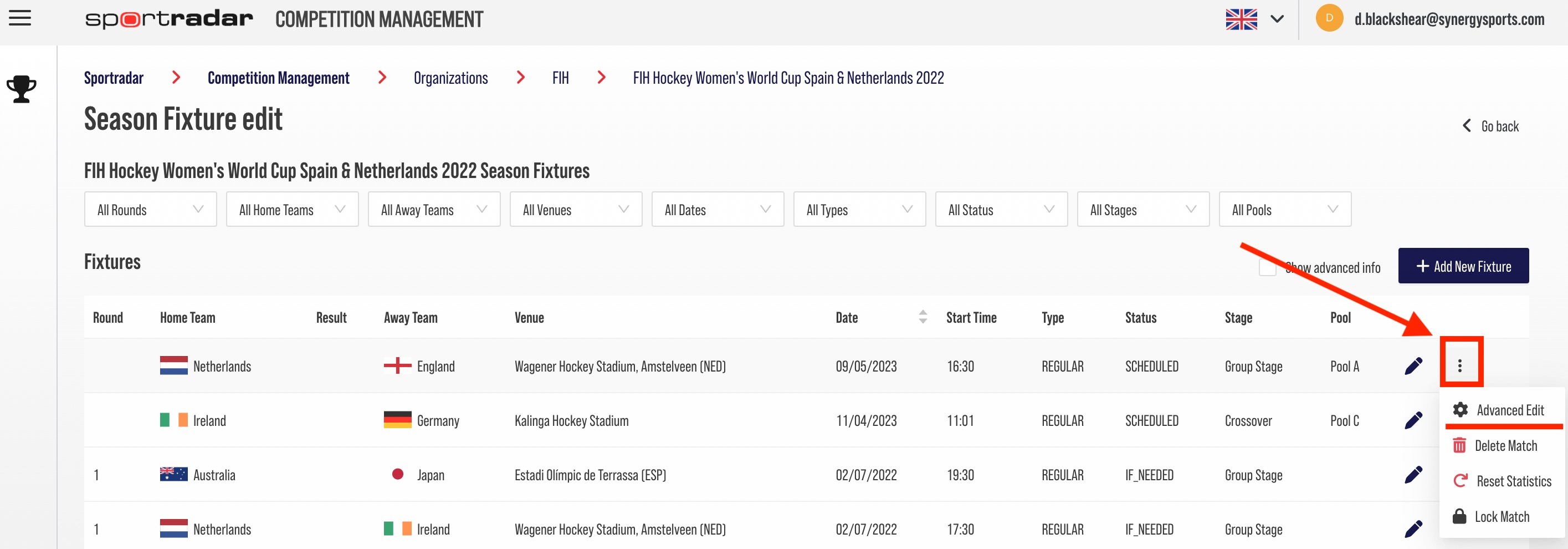Go to the Competition Management breadcrumb
1568x549 pixels.
278,78
